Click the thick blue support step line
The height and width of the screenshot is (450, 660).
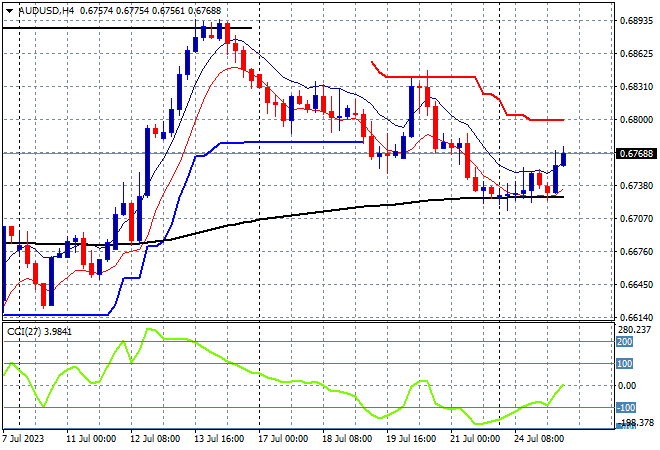[290, 142]
